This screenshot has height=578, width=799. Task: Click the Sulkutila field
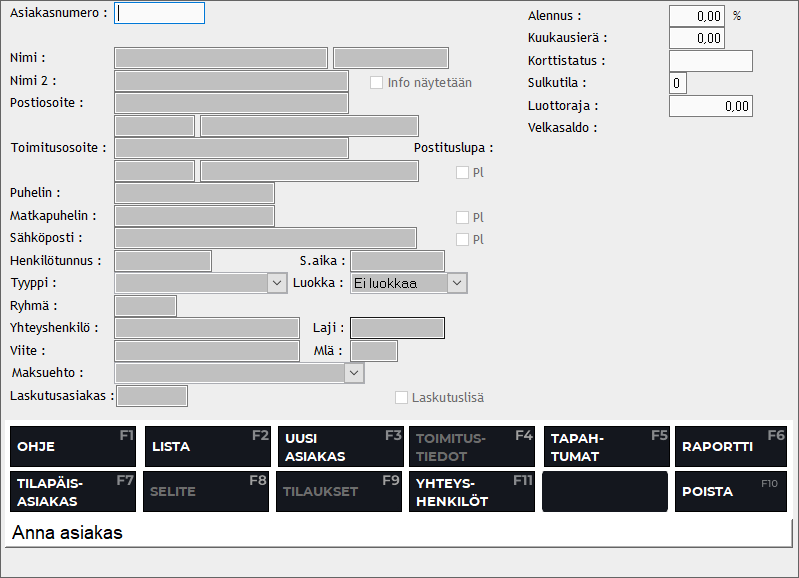coord(678,83)
